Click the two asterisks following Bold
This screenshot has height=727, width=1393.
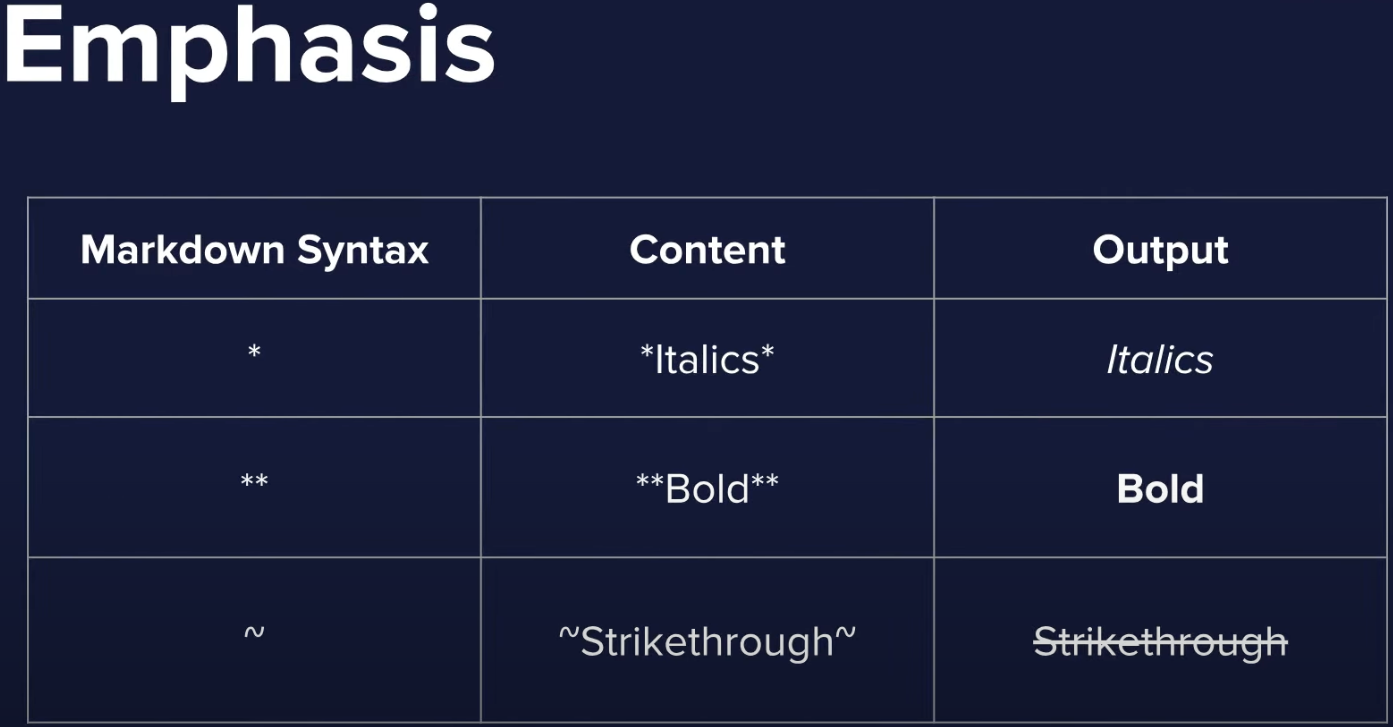(765, 483)
